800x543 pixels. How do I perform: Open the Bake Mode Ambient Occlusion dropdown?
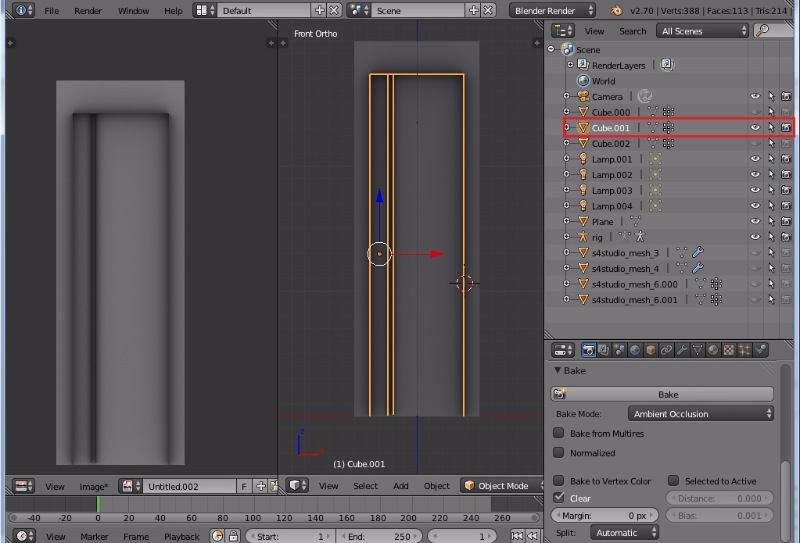pyautogui.click(x=701, y=414)
